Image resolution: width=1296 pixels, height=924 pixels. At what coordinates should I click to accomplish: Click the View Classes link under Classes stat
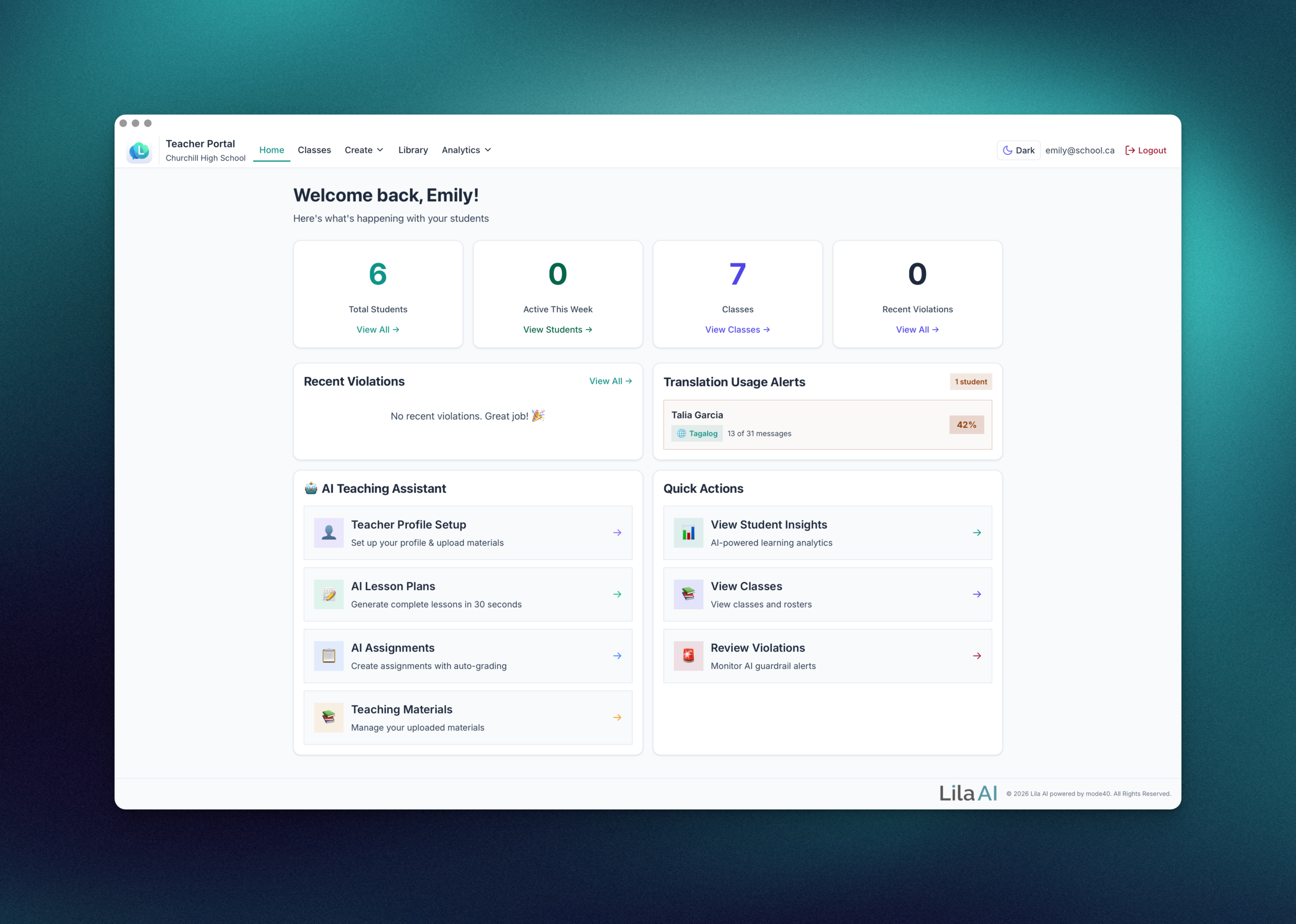click(737, 330)
